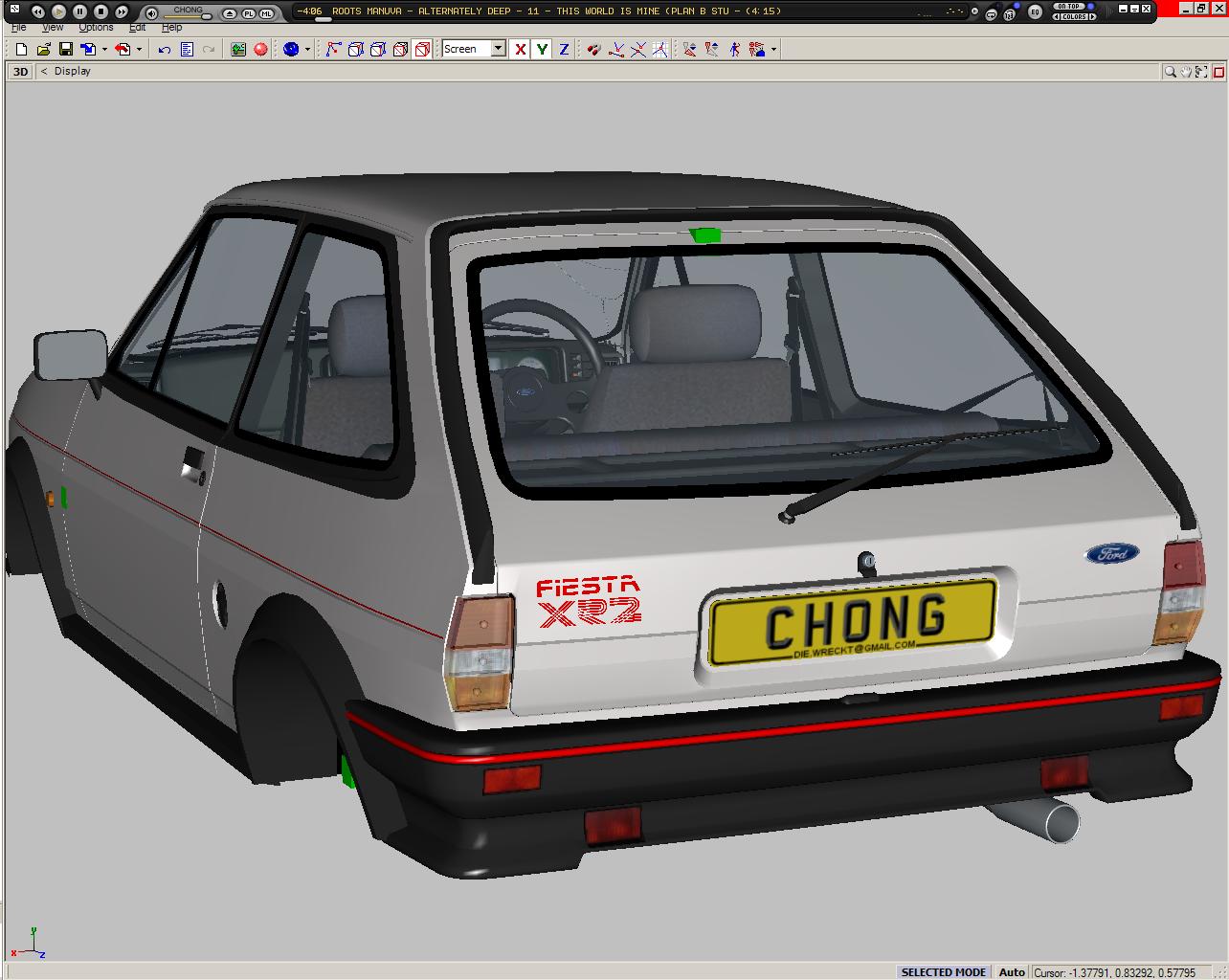Save the model with the floppy disk icon
Screen dimensions: 1229x980
coord(66,49)
